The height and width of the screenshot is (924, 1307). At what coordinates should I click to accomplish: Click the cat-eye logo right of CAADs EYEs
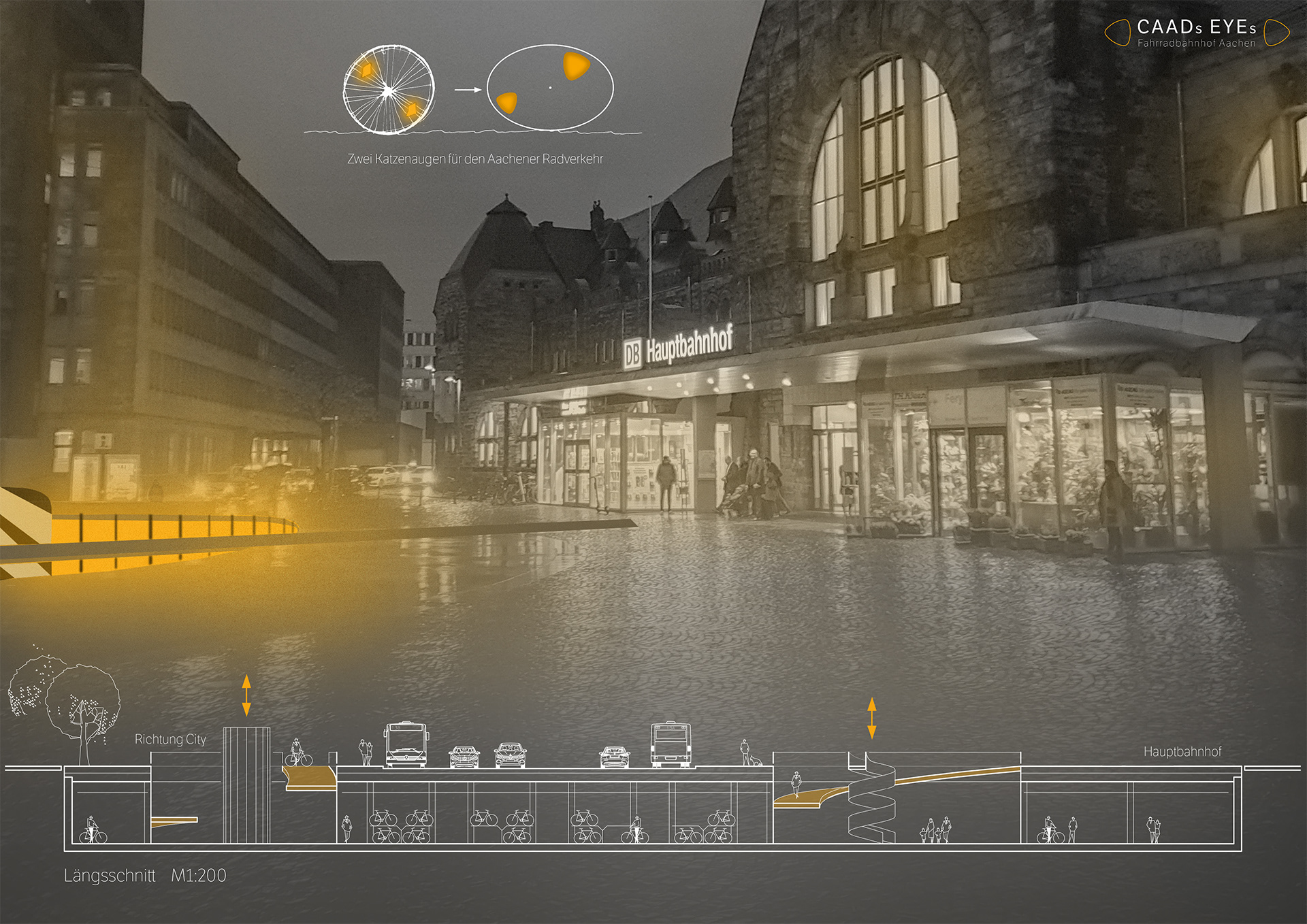click(1276, 32)
